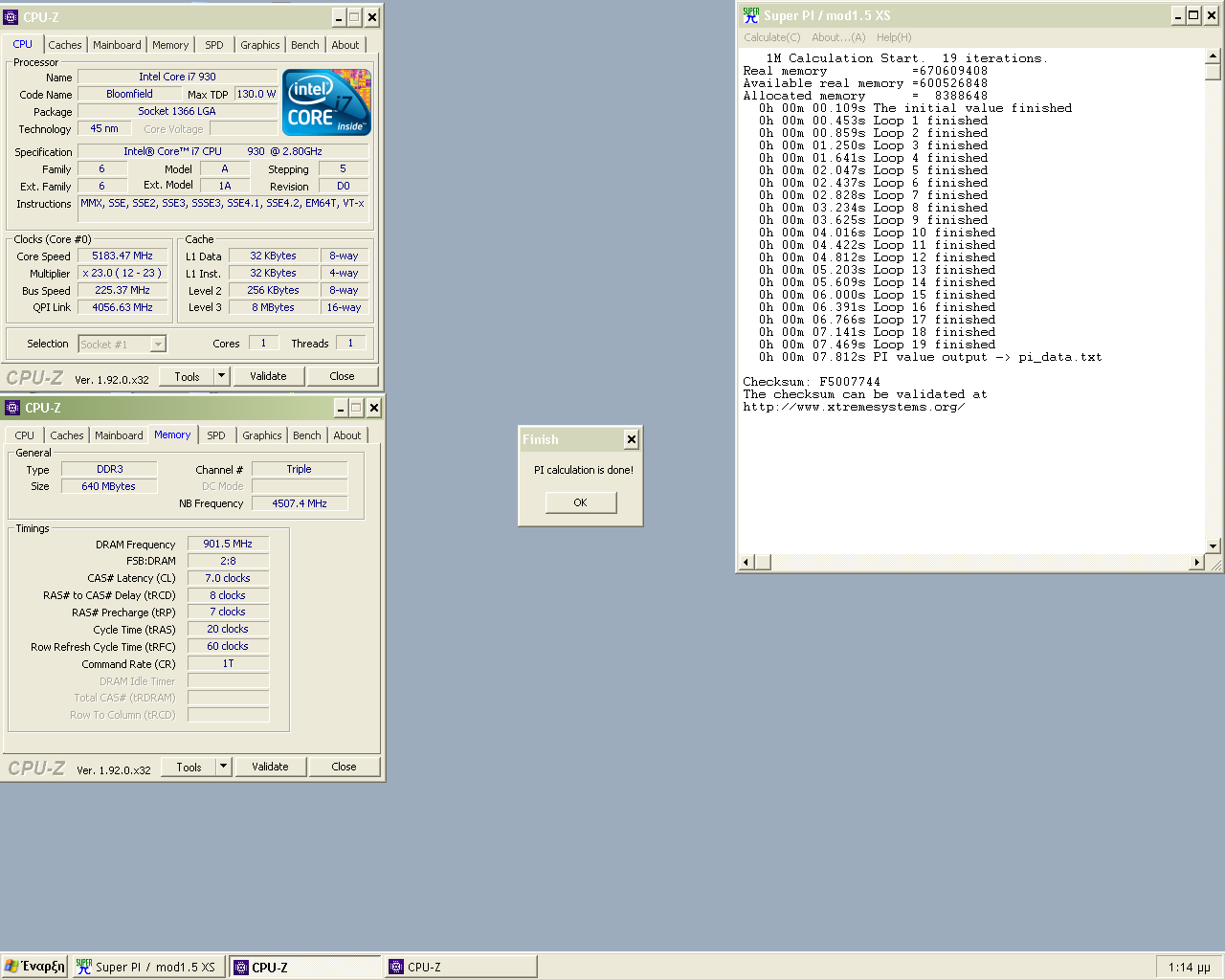Open Caches tab in bottom CPU-Z
Screen dimensions: 1225x980
coord(67,435)
